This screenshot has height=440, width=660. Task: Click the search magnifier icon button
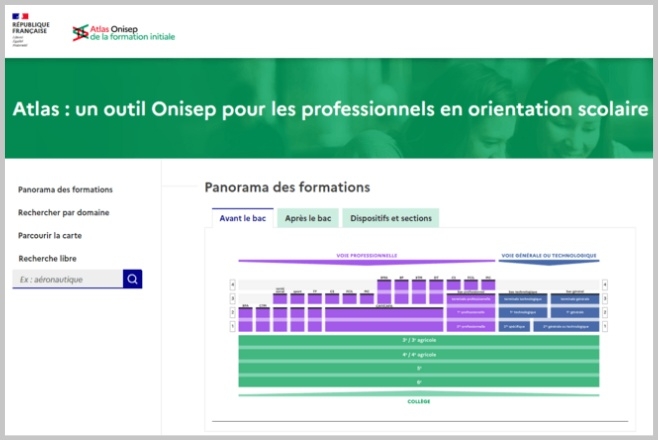point(132,279)
